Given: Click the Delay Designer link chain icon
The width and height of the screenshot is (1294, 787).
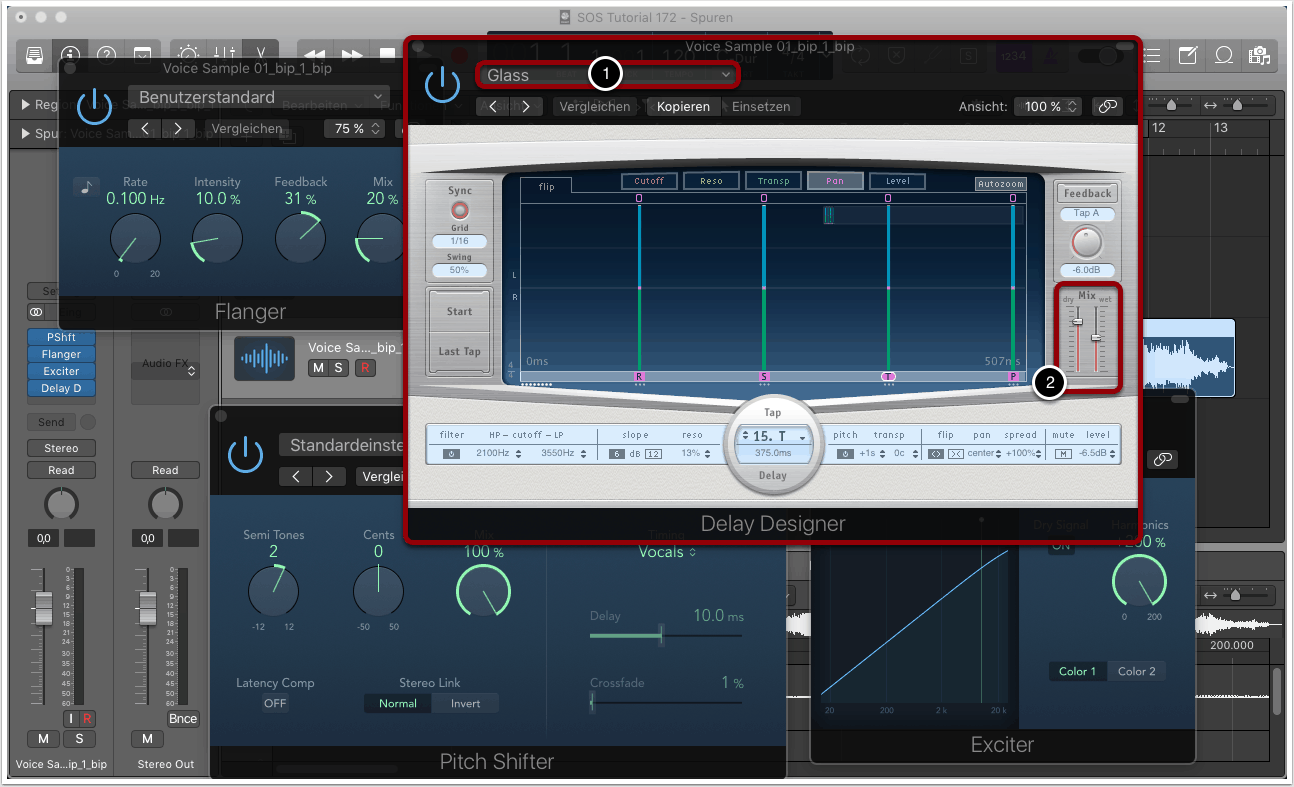Looking at the screenshot, I should pyautogui.click(x=1107, y=106).
